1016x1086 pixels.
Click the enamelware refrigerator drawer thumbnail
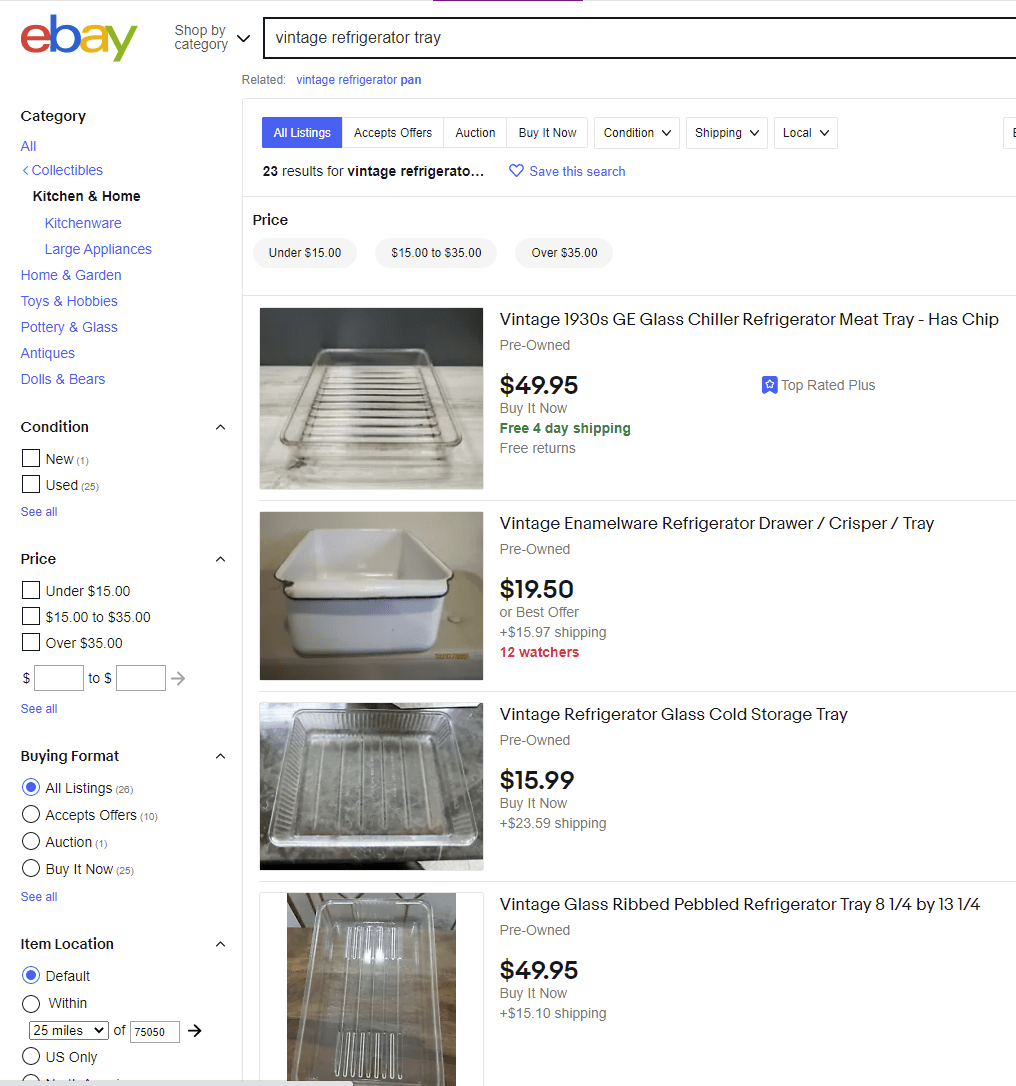370,596
